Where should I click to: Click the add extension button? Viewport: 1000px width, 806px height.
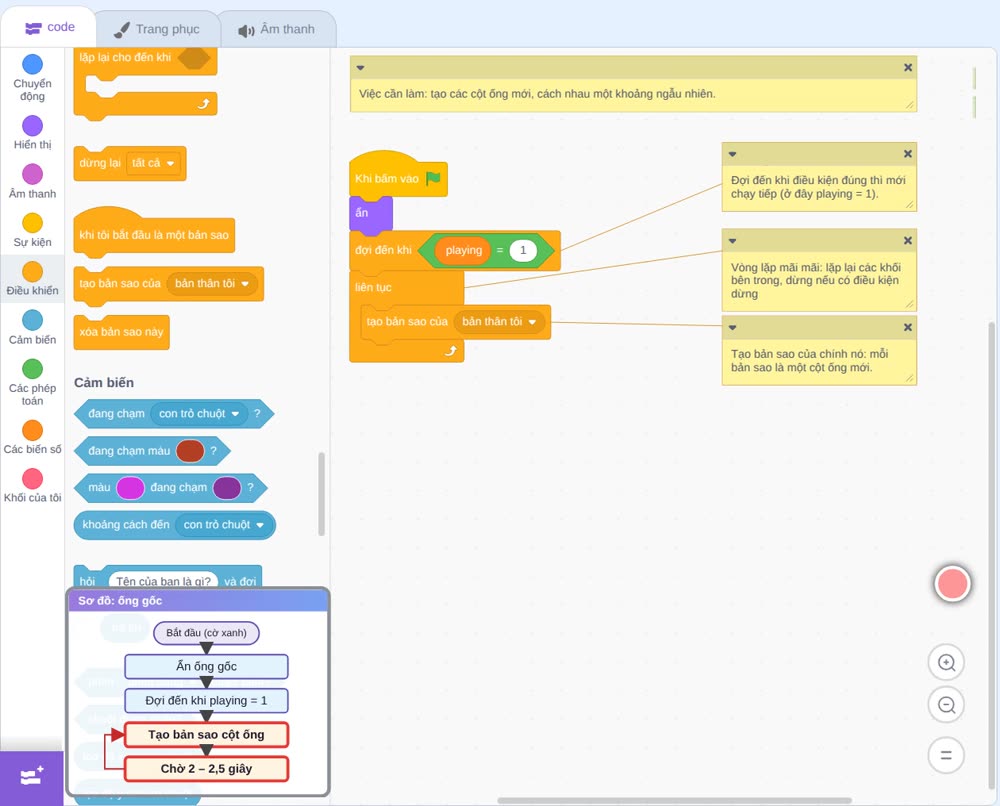click(32, 778)
